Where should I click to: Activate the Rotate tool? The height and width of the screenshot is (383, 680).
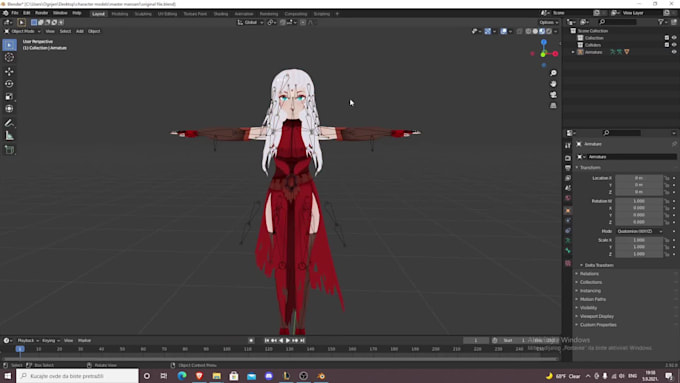tap(9, 84)
